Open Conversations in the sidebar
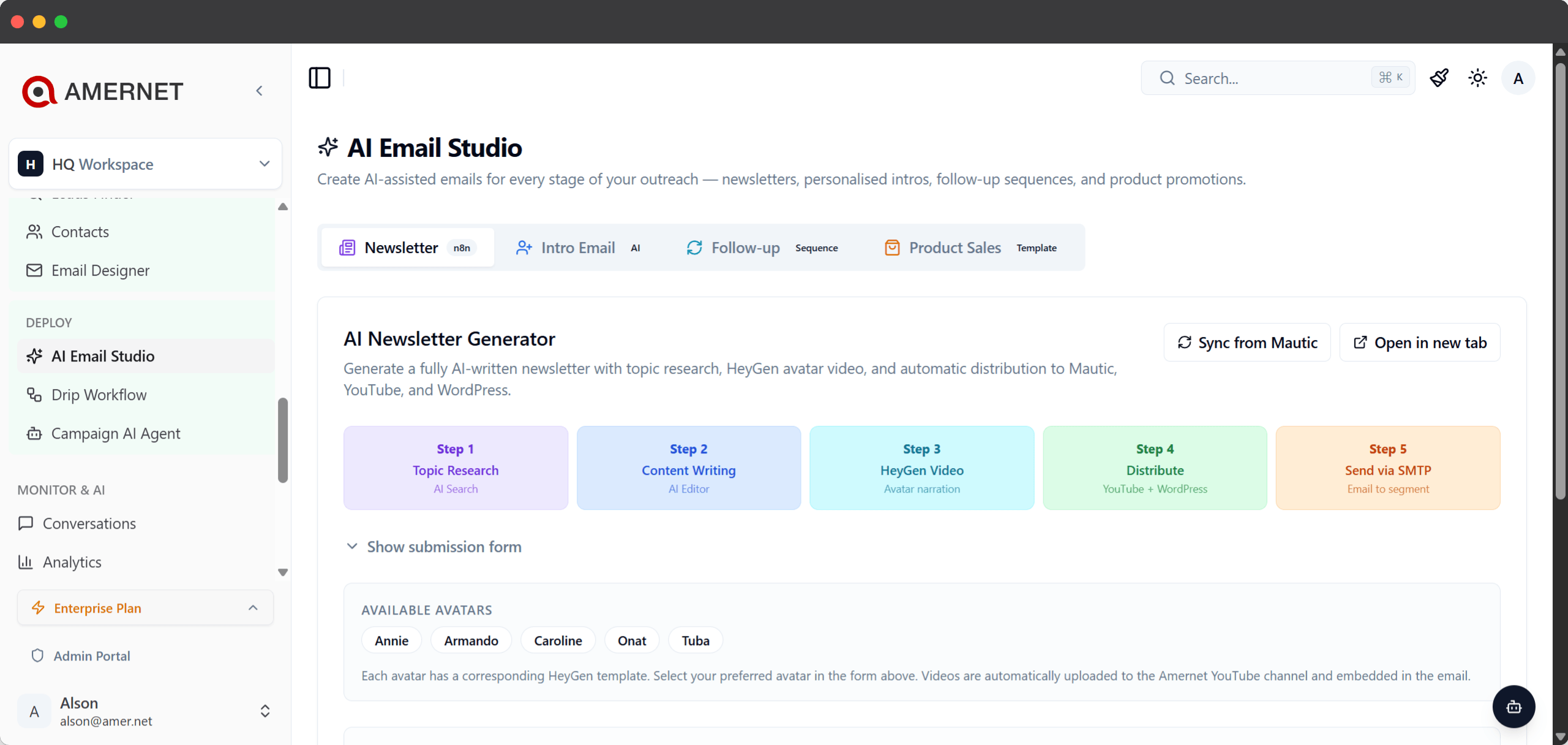The width and height of the screenshot is (1568, 745). coord(141,523)
